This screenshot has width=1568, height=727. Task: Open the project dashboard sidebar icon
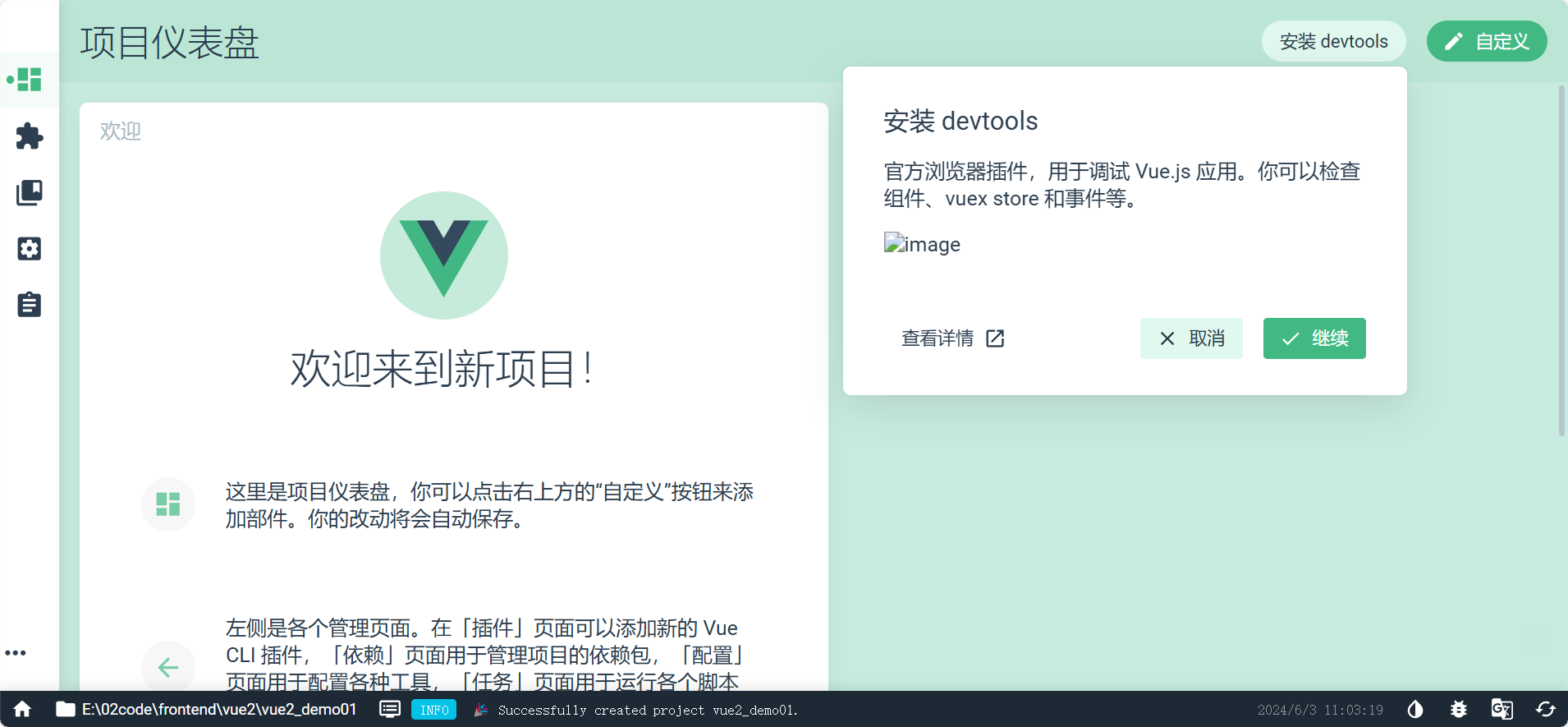(x=30, y=80)
